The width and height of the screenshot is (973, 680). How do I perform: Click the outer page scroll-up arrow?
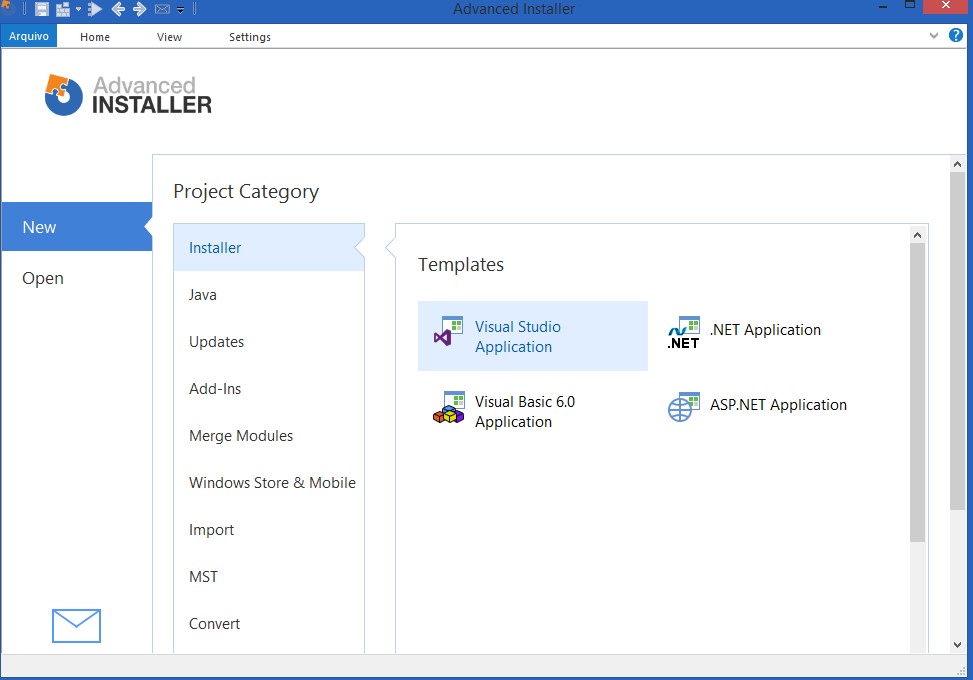957,164
